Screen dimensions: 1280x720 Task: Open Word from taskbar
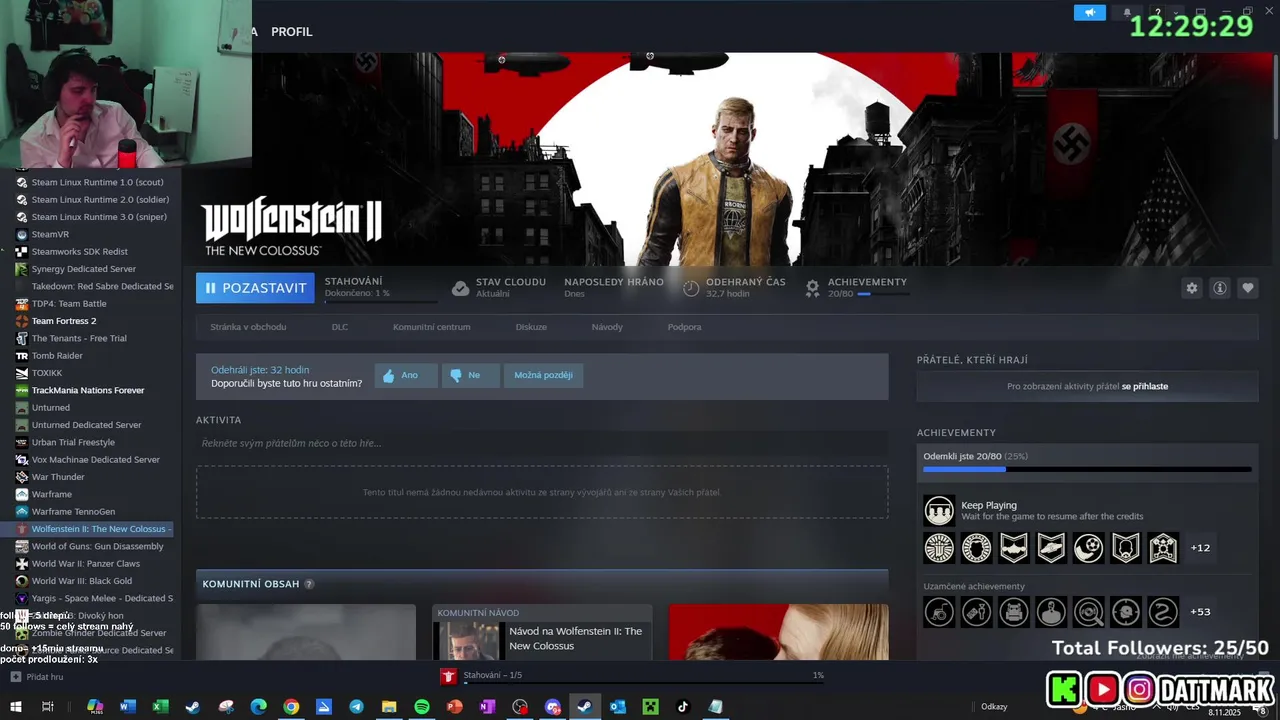pyautogui.click(x=127, y=707)
